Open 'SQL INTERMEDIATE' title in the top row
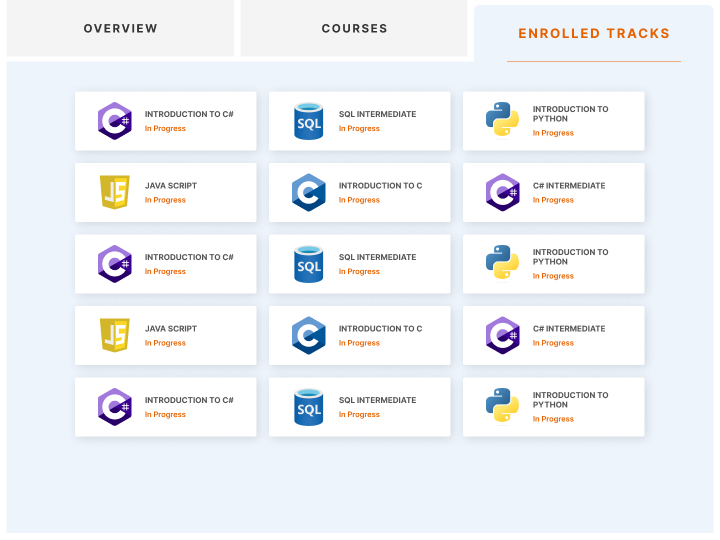 click(377, 114)
